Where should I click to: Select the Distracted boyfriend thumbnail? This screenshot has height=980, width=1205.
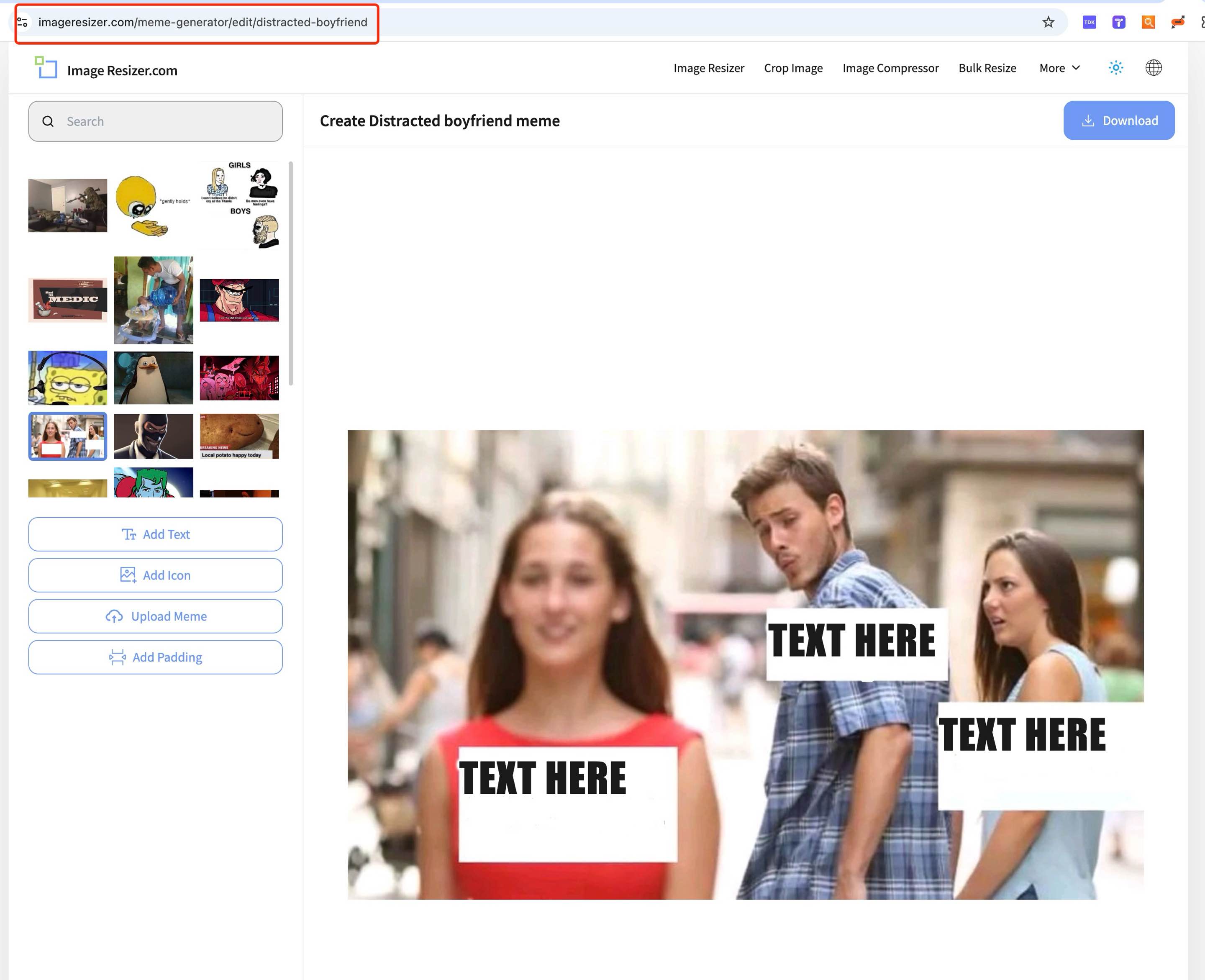[68, 436]
